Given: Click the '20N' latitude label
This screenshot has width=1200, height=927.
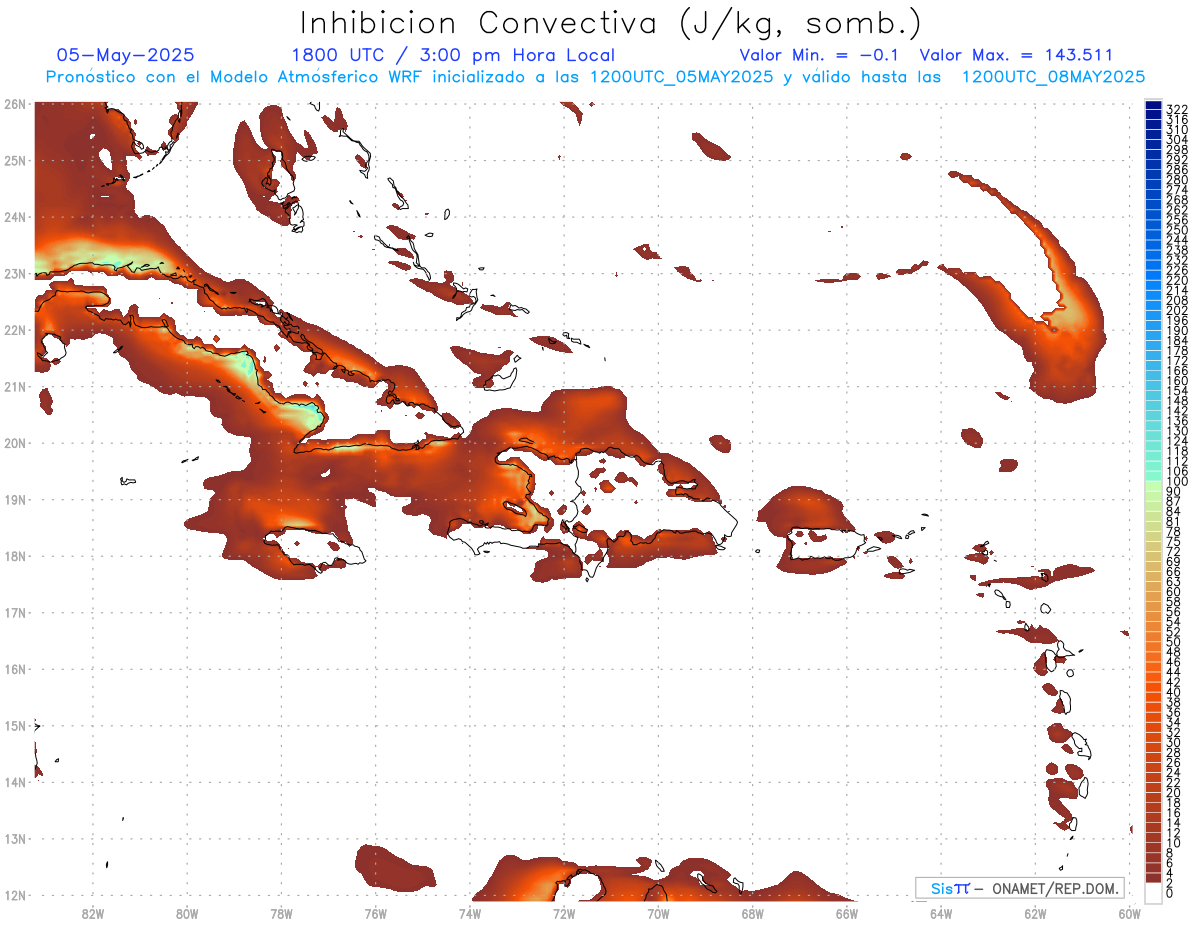Looking at the screenshot, I should [x=14, y=443].
